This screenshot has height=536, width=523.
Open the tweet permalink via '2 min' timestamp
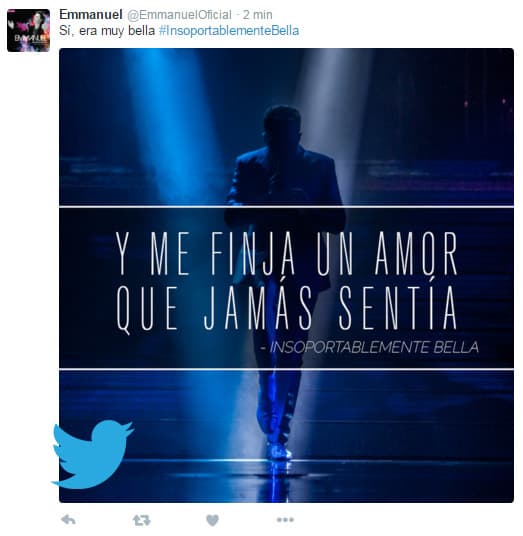257,15
